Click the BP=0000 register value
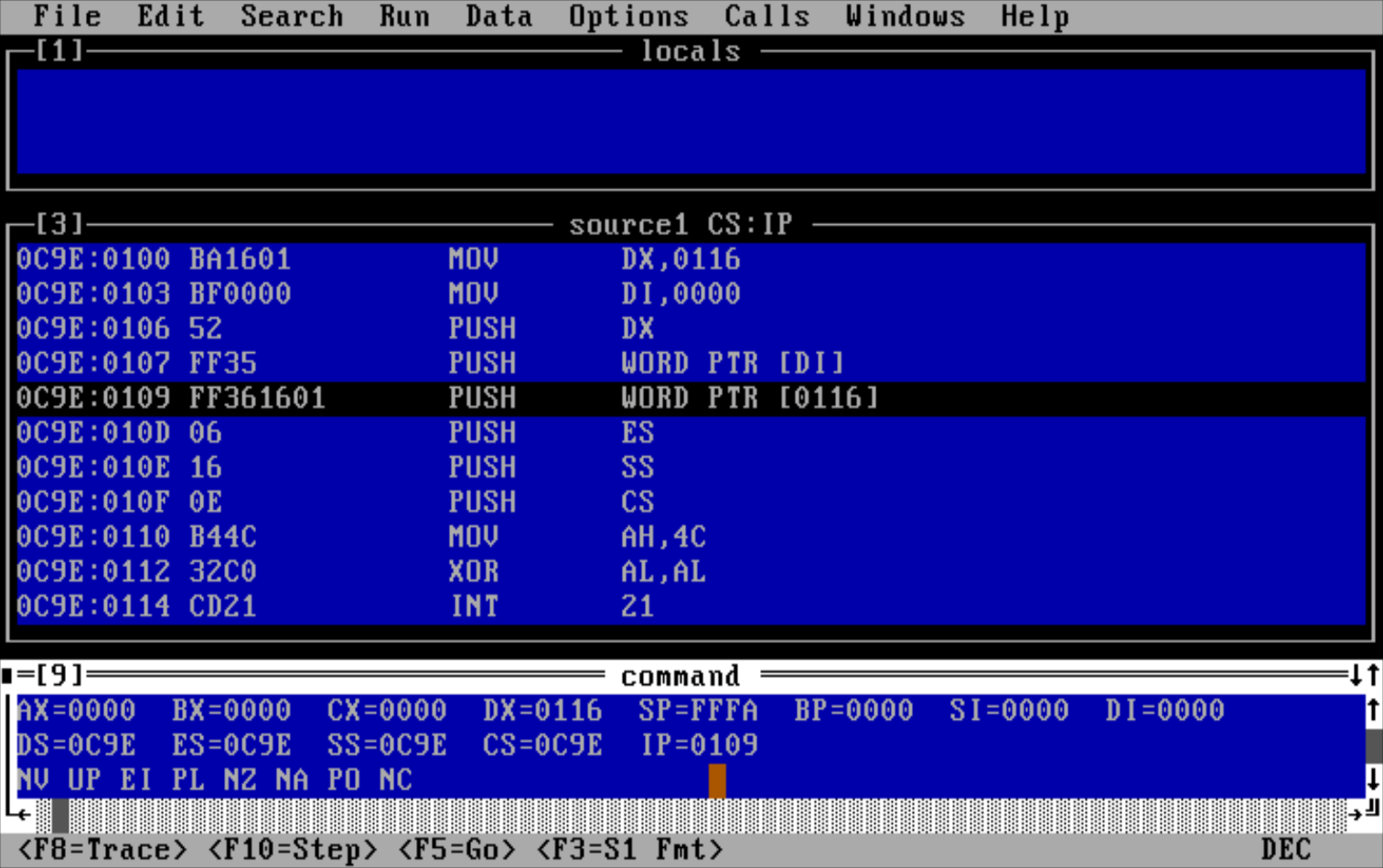This screenshot has height=868, width=1383. pos(854,711)
